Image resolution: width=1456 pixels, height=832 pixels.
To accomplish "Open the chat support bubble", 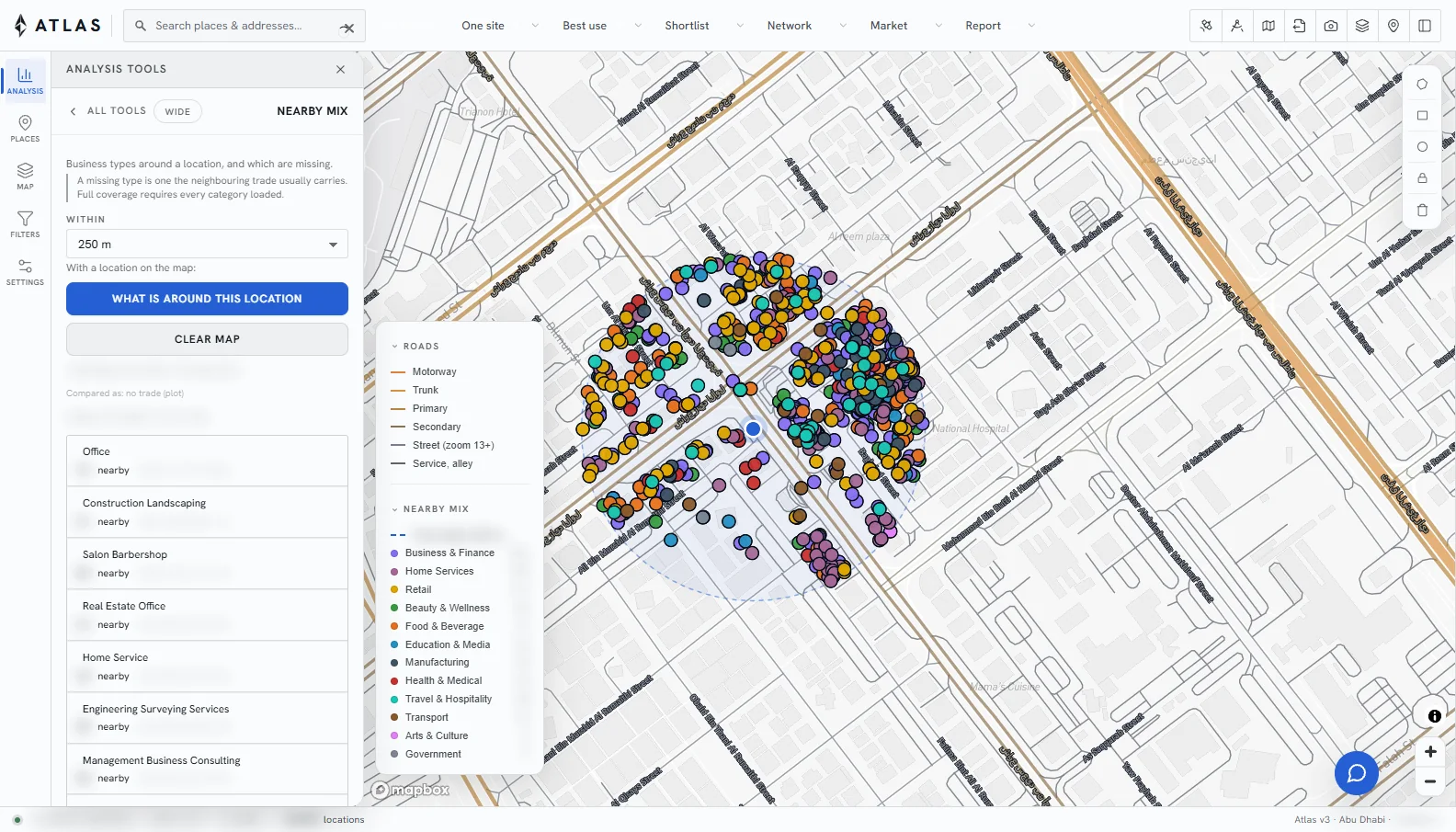I will click(x=1357, y=773).
